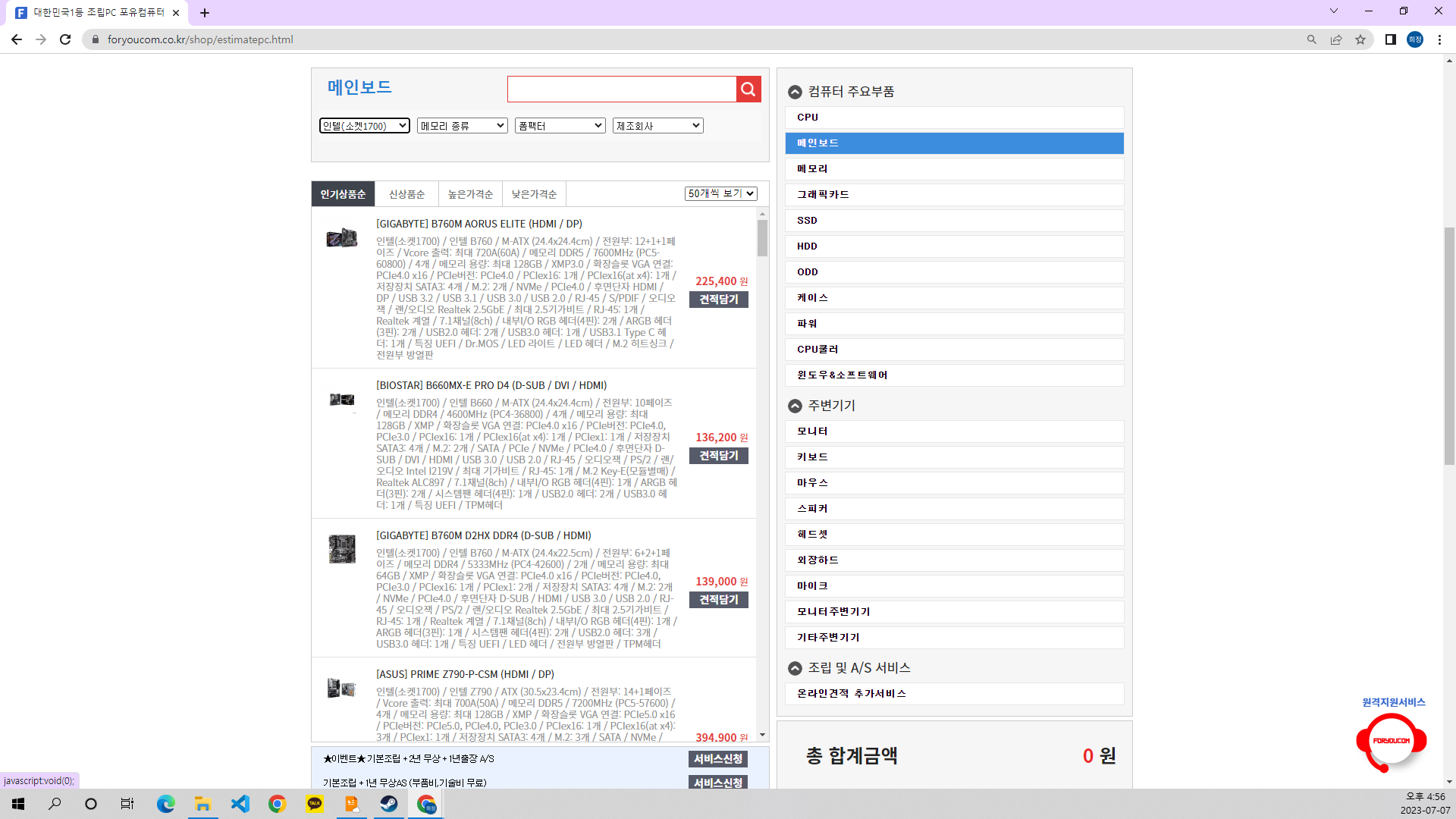Viewport: 1456px width, 819px height.
Task: Click the red search magnifier button
Action: pos(748,89)
